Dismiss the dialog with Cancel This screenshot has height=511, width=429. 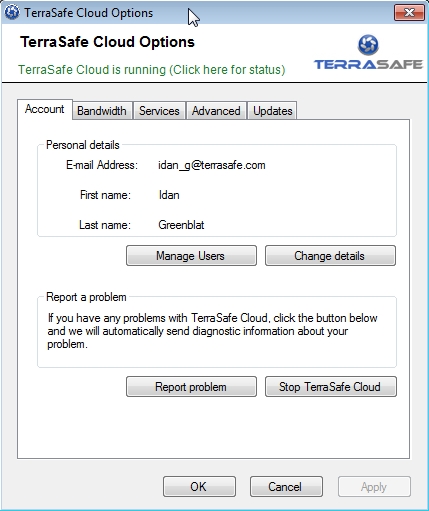[286, 487]
